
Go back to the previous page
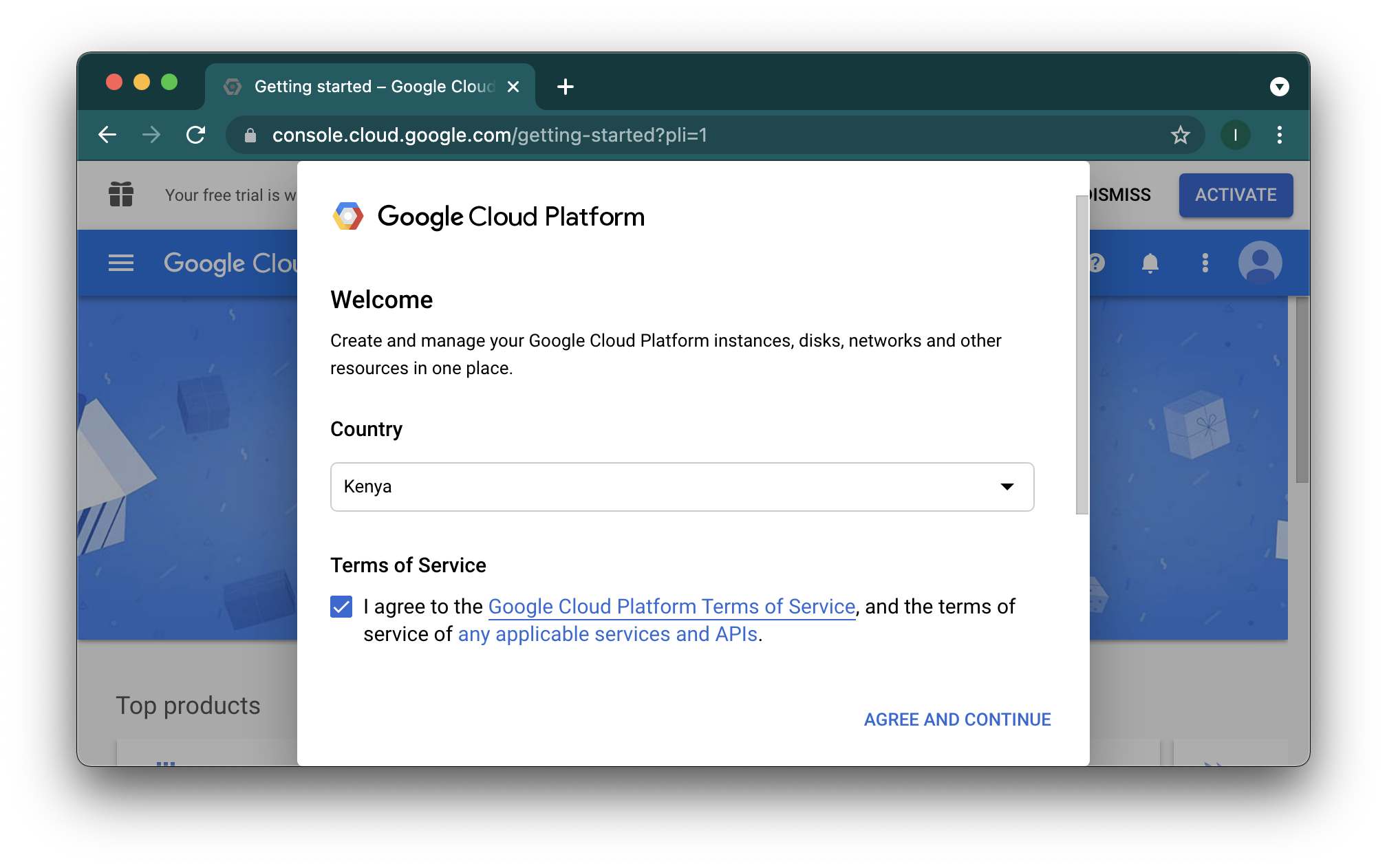[x=108, y=135]
